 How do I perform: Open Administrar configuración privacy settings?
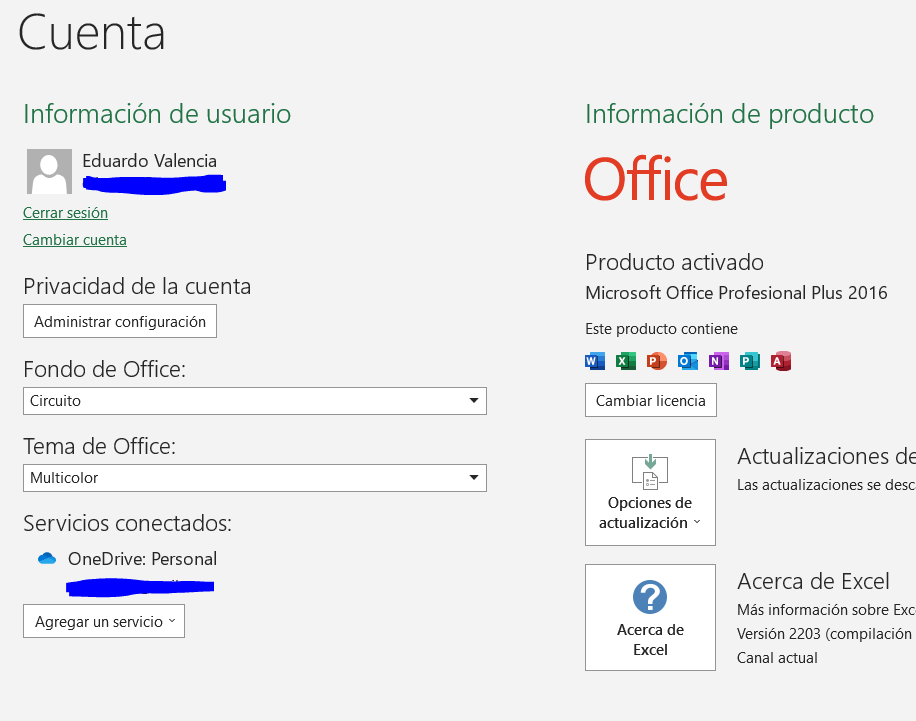coord(120,321)
